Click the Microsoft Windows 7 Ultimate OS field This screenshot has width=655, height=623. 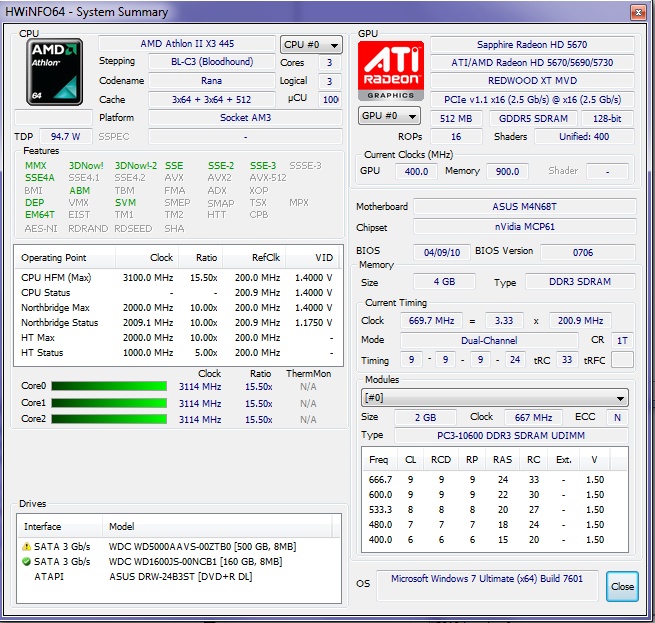487,585
